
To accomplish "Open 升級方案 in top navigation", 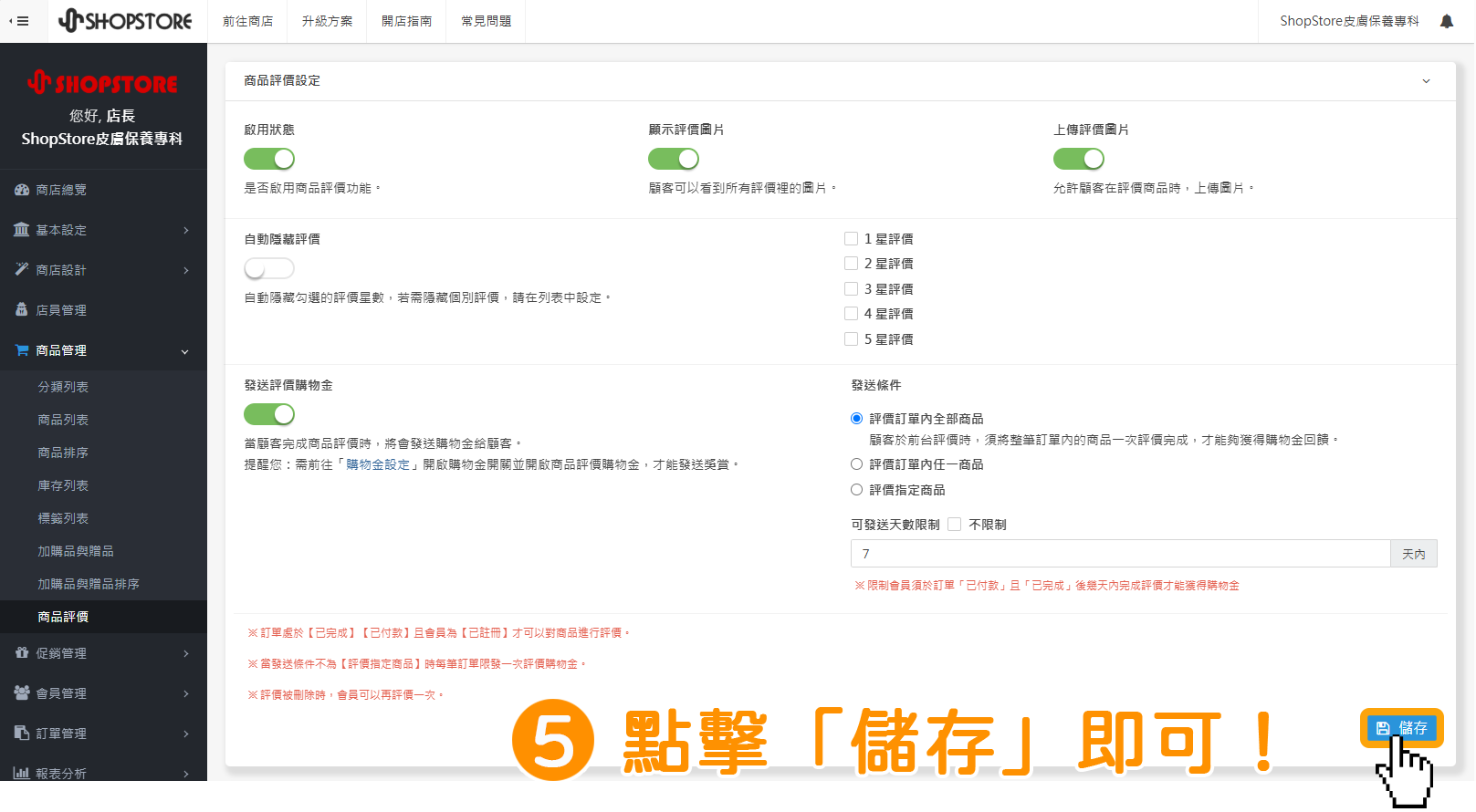I will pyautogui.click(x=328, y=21).
